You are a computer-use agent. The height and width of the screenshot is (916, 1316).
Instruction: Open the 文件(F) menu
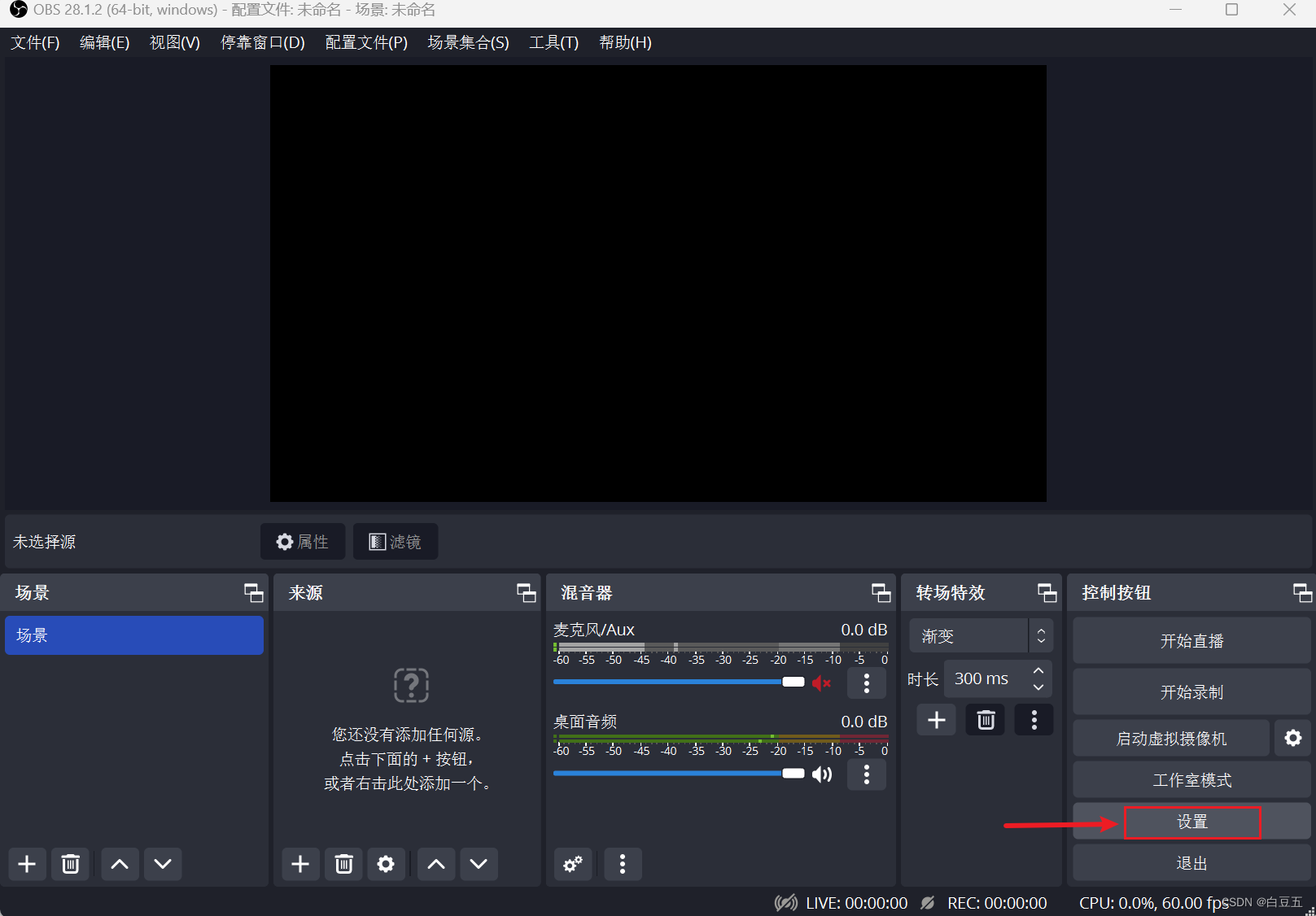35,42
